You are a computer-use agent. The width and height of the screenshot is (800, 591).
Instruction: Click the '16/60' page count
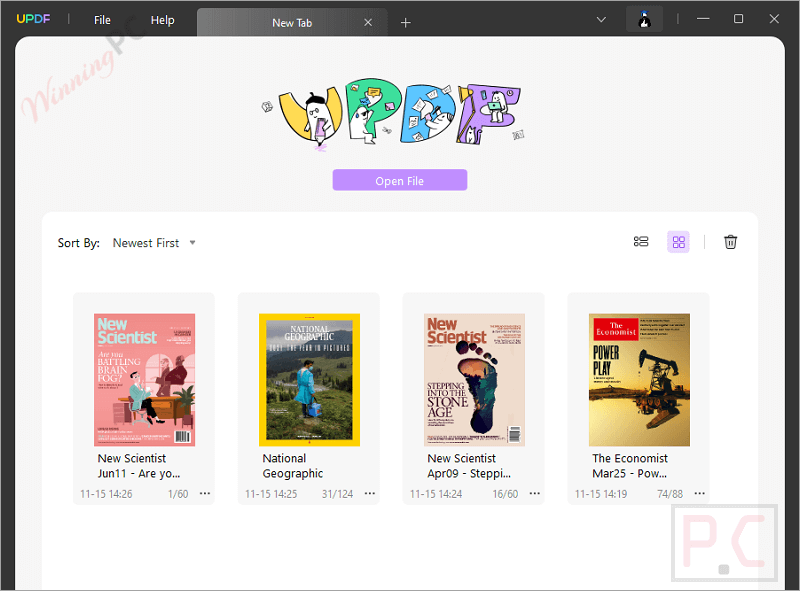click(x=505, y=494)
